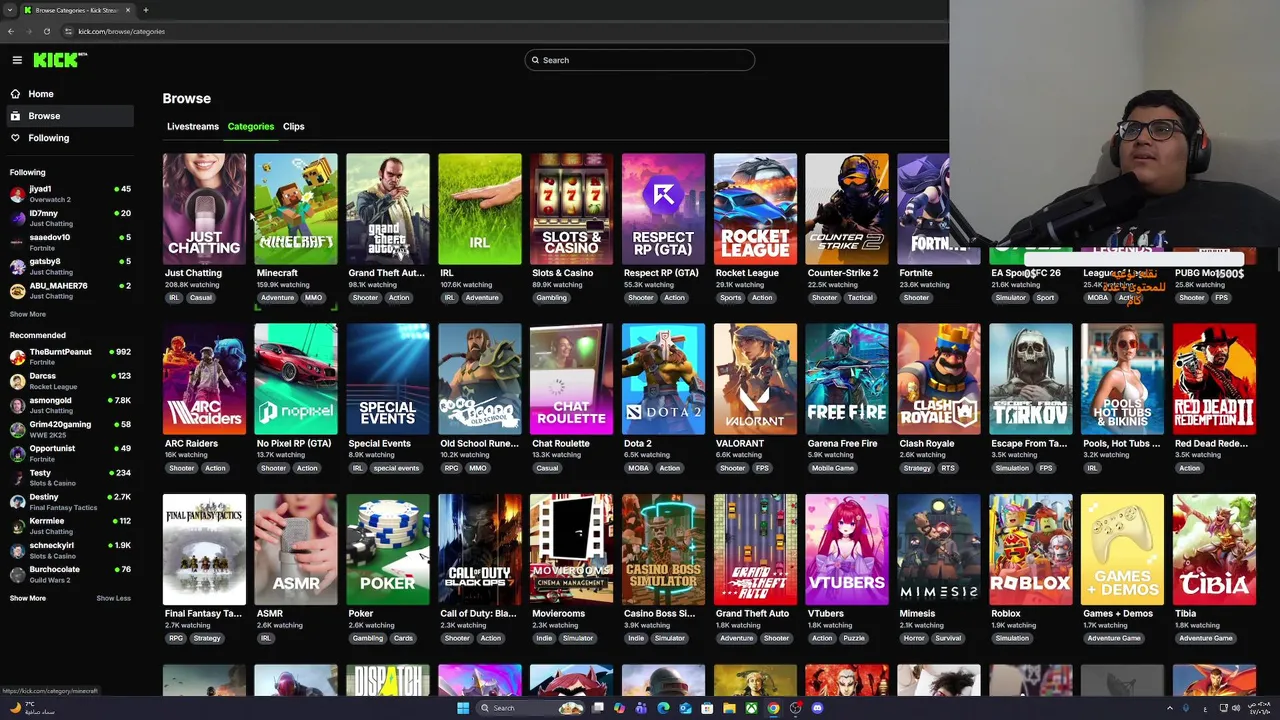Click the Following heart icon
The width and height of the screenshot is (1280, 720).
pos(15,138)
